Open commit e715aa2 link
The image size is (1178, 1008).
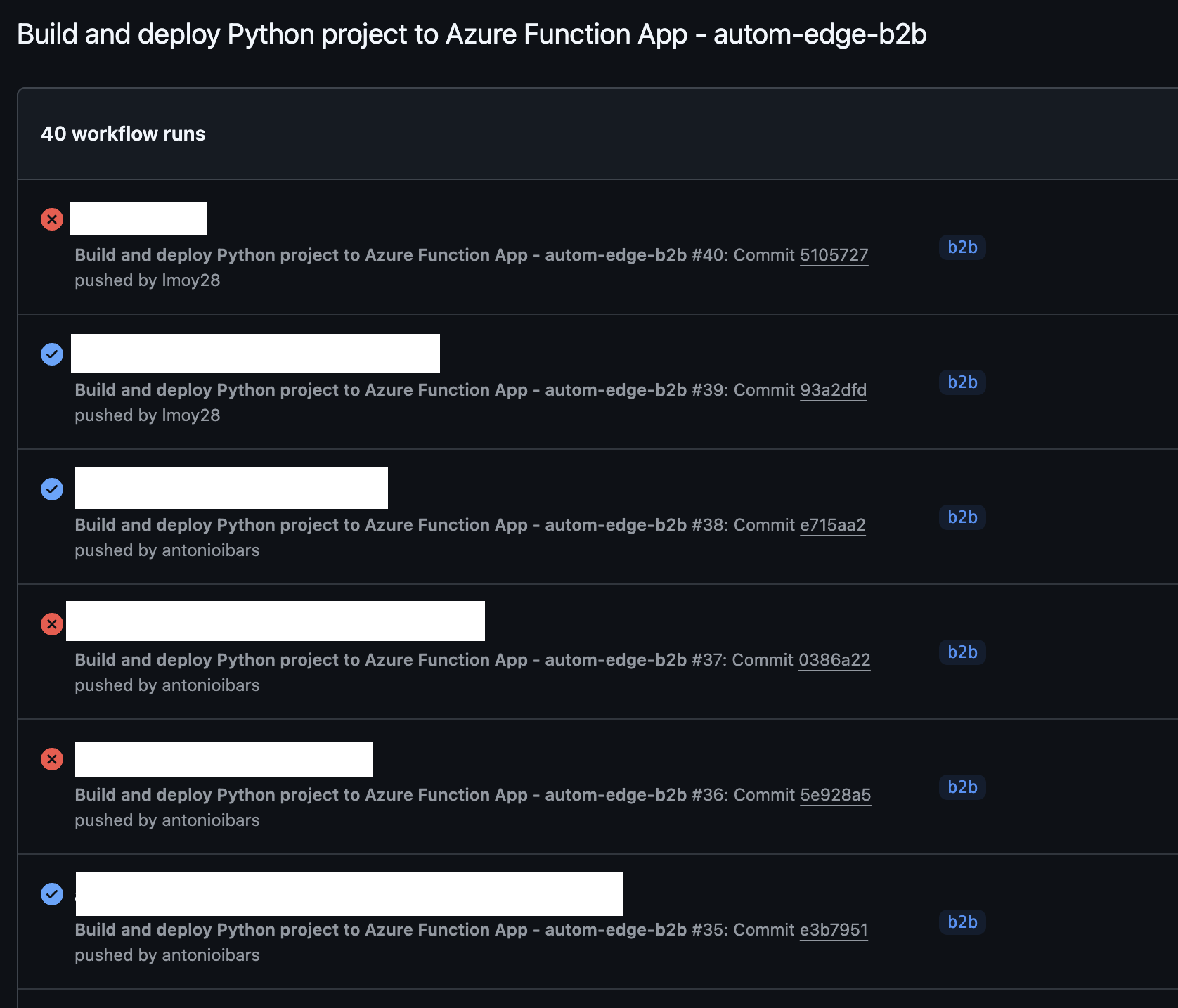(x=833, y=525)
